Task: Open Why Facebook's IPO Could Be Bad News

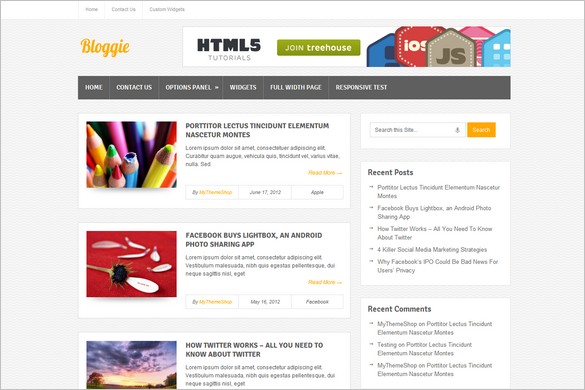Action: coord(438,266)
